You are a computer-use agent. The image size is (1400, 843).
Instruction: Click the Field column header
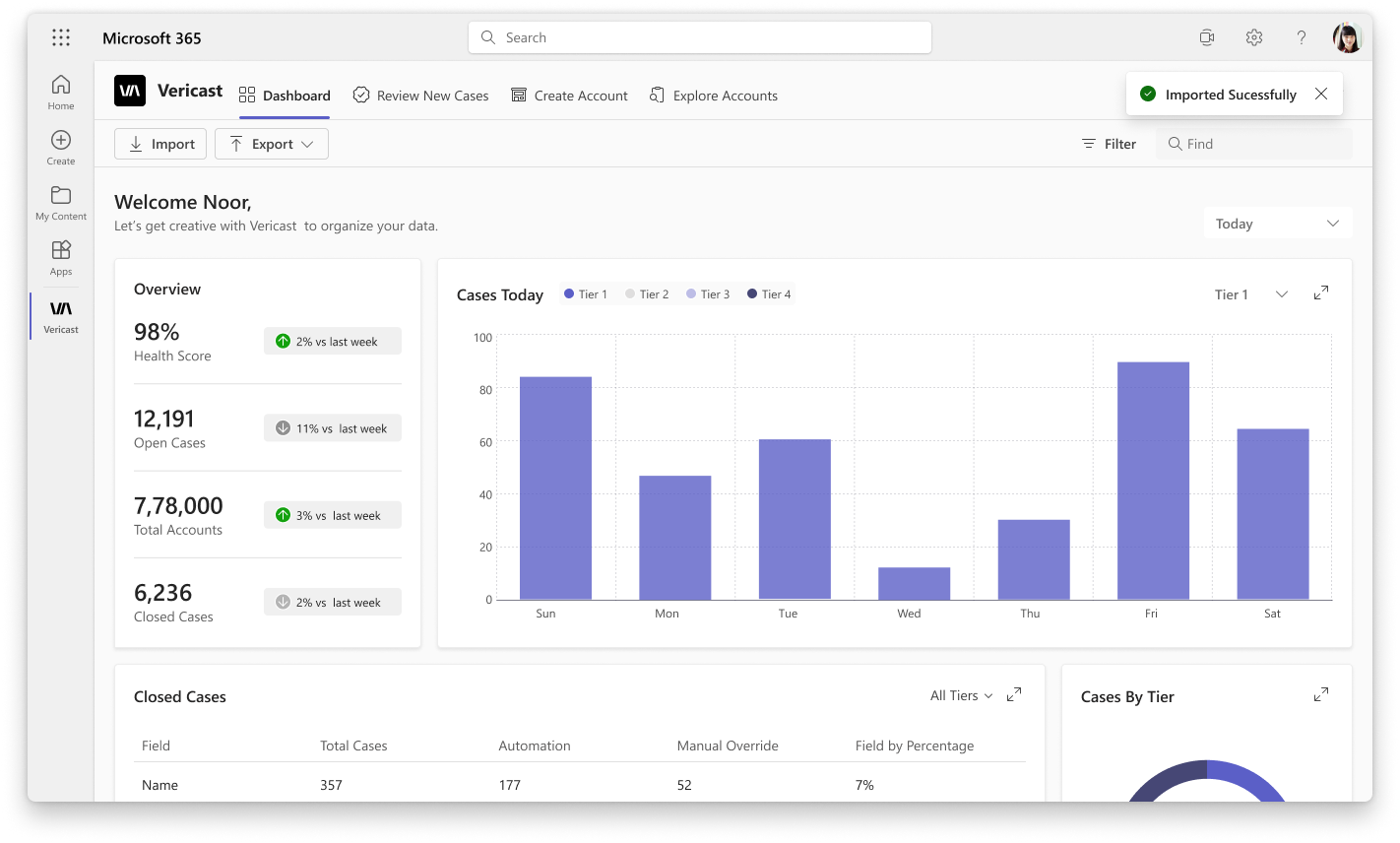[x=156, y=746]
